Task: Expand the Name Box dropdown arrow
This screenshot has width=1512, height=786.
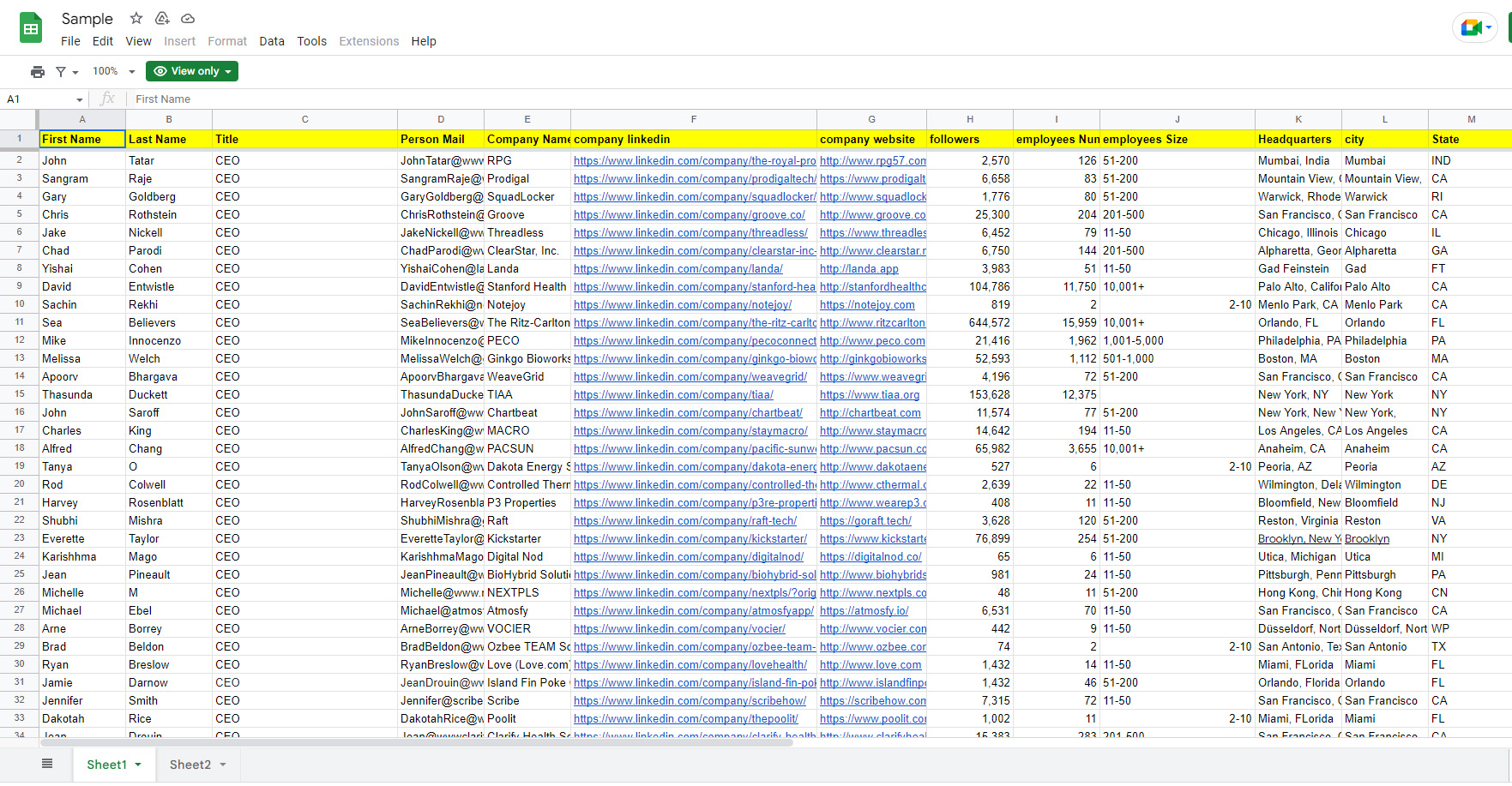Action: point(80,99)
